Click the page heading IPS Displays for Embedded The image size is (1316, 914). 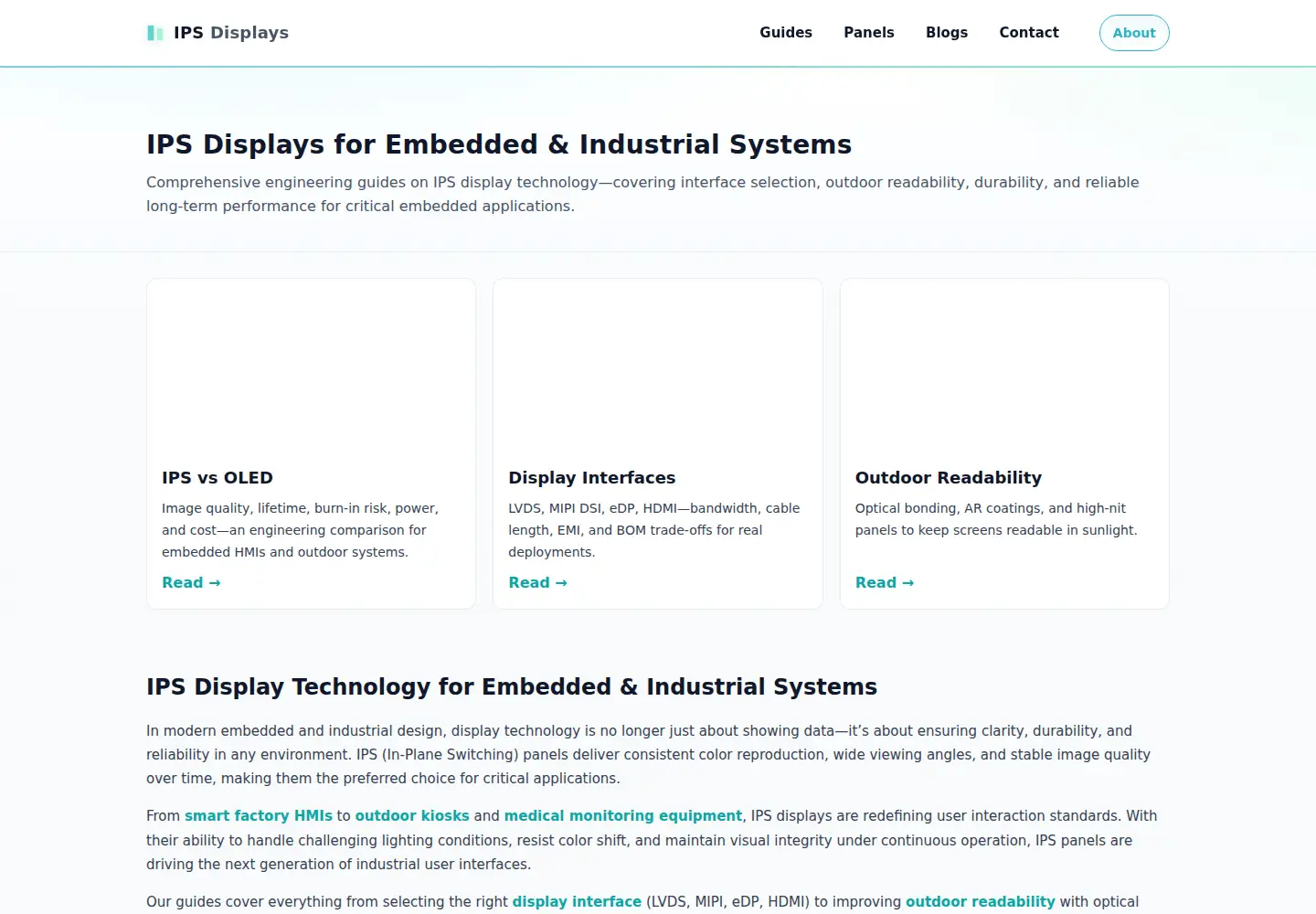(x=499, y=144)
